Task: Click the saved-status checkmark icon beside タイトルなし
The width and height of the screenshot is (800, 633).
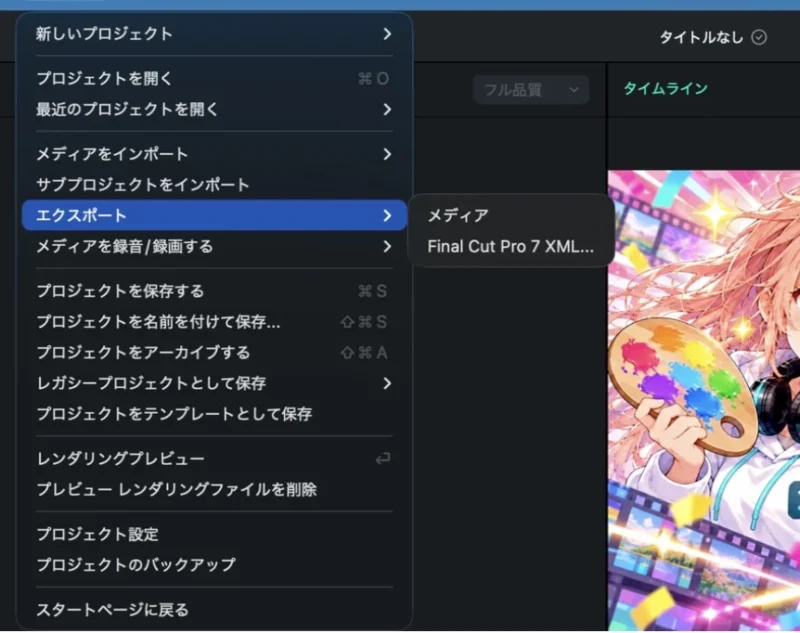Action: click(x=759, y=37)
